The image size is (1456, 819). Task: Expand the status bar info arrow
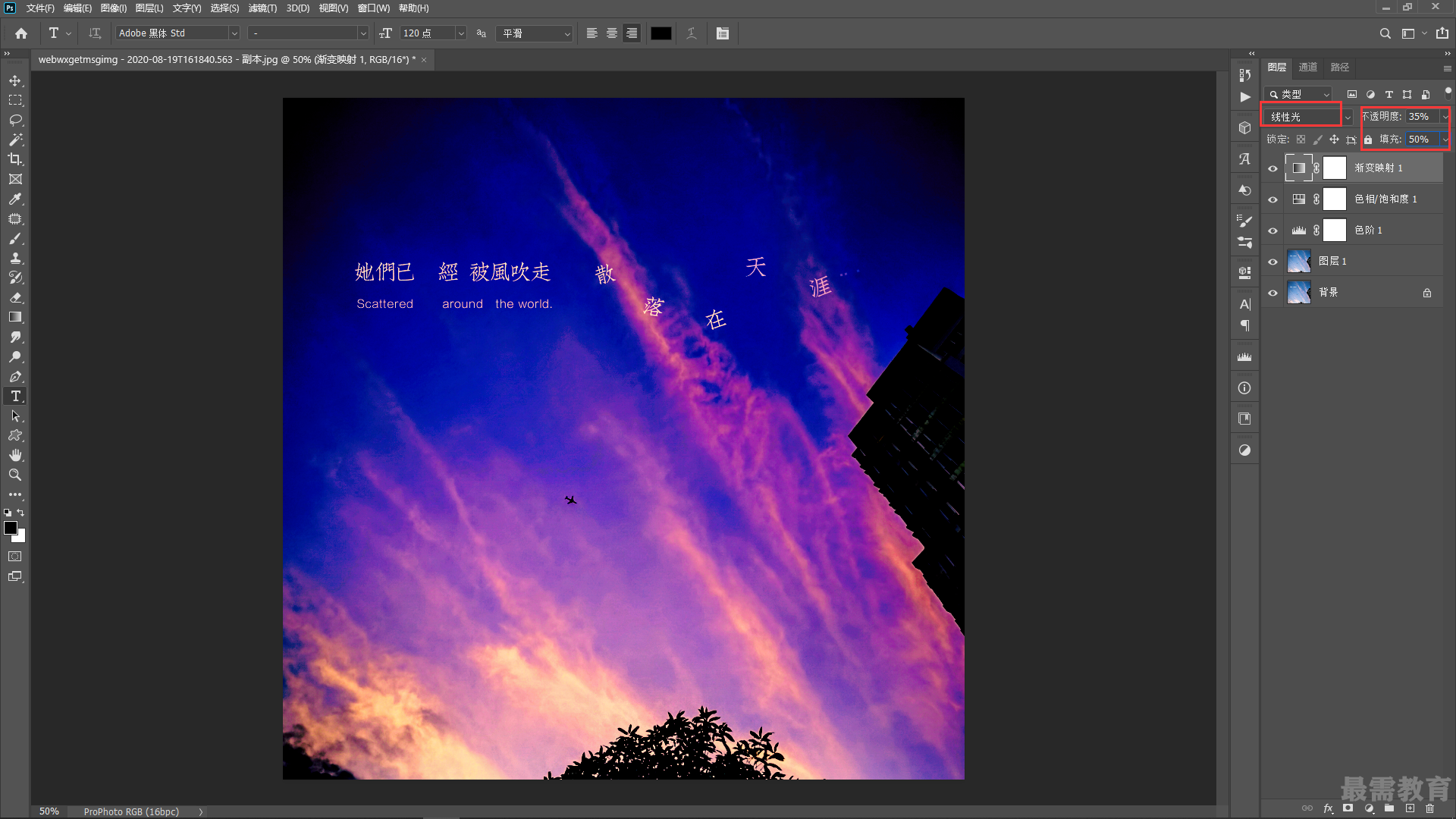click(x=201, y=811)
